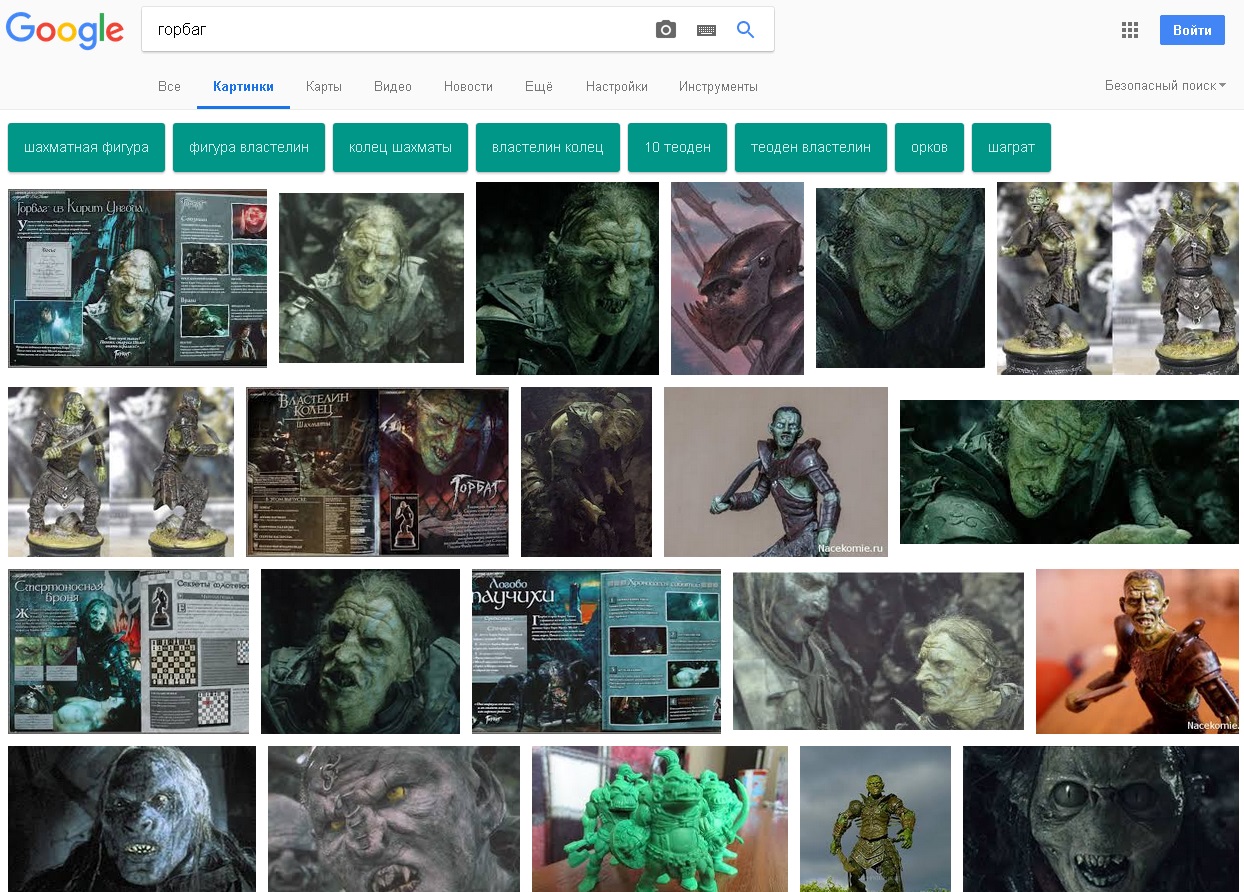Open first-row two-figurine photo with light background
1244x892 pixels.
(1117, 278)
